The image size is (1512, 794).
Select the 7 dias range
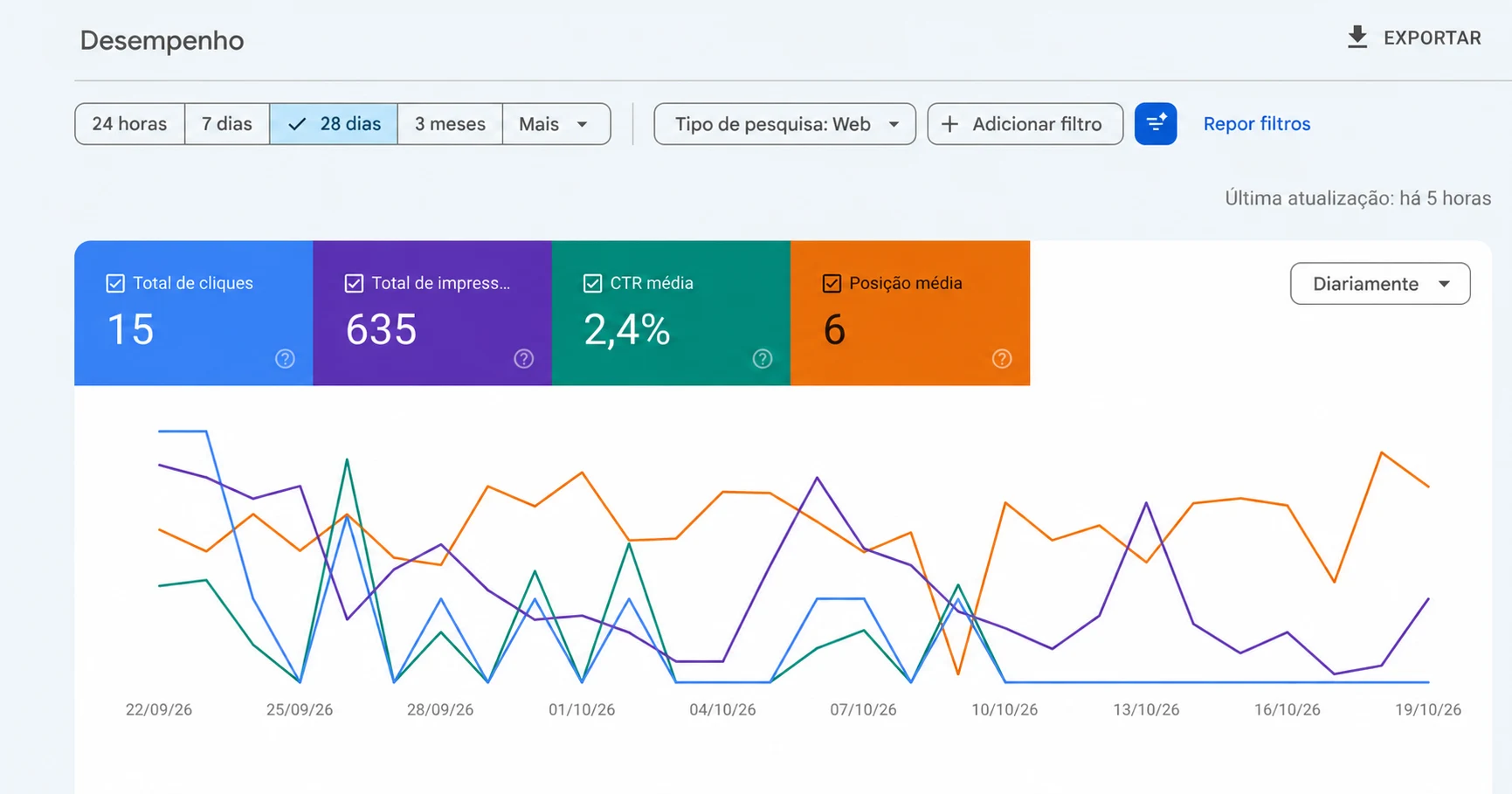click(x=227, y=124)
